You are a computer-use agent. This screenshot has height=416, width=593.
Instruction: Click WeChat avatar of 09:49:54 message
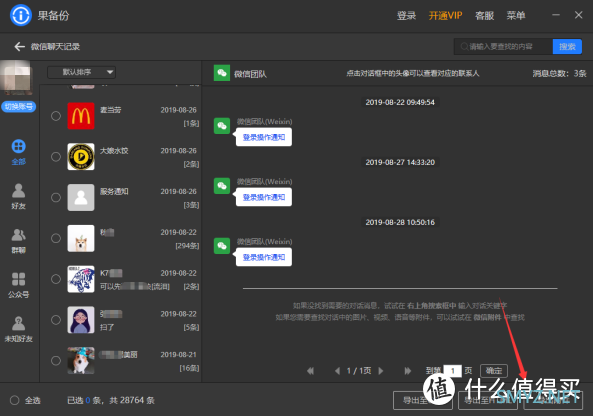click(x=222, y=126)
